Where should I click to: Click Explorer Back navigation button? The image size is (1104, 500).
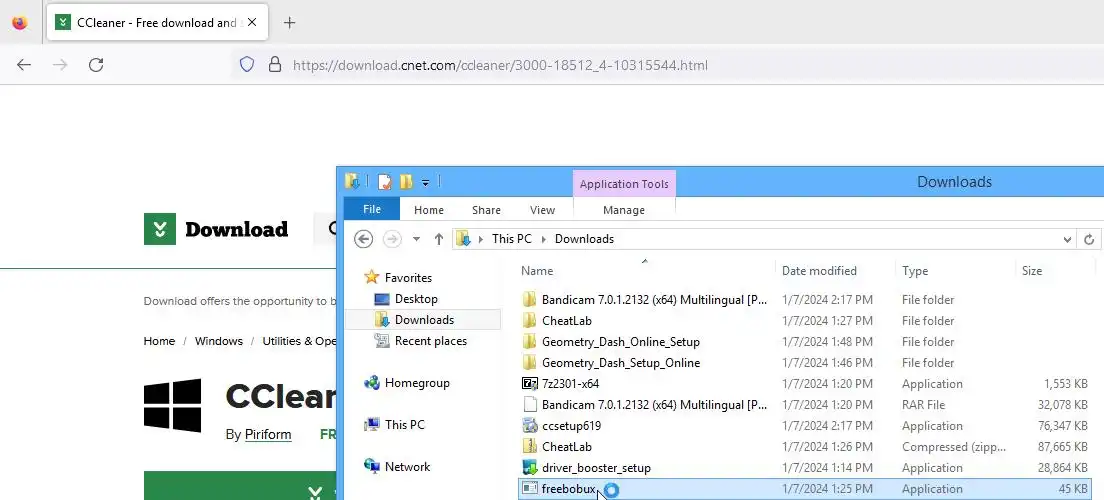pyautogui.click(x=363, y=239)
